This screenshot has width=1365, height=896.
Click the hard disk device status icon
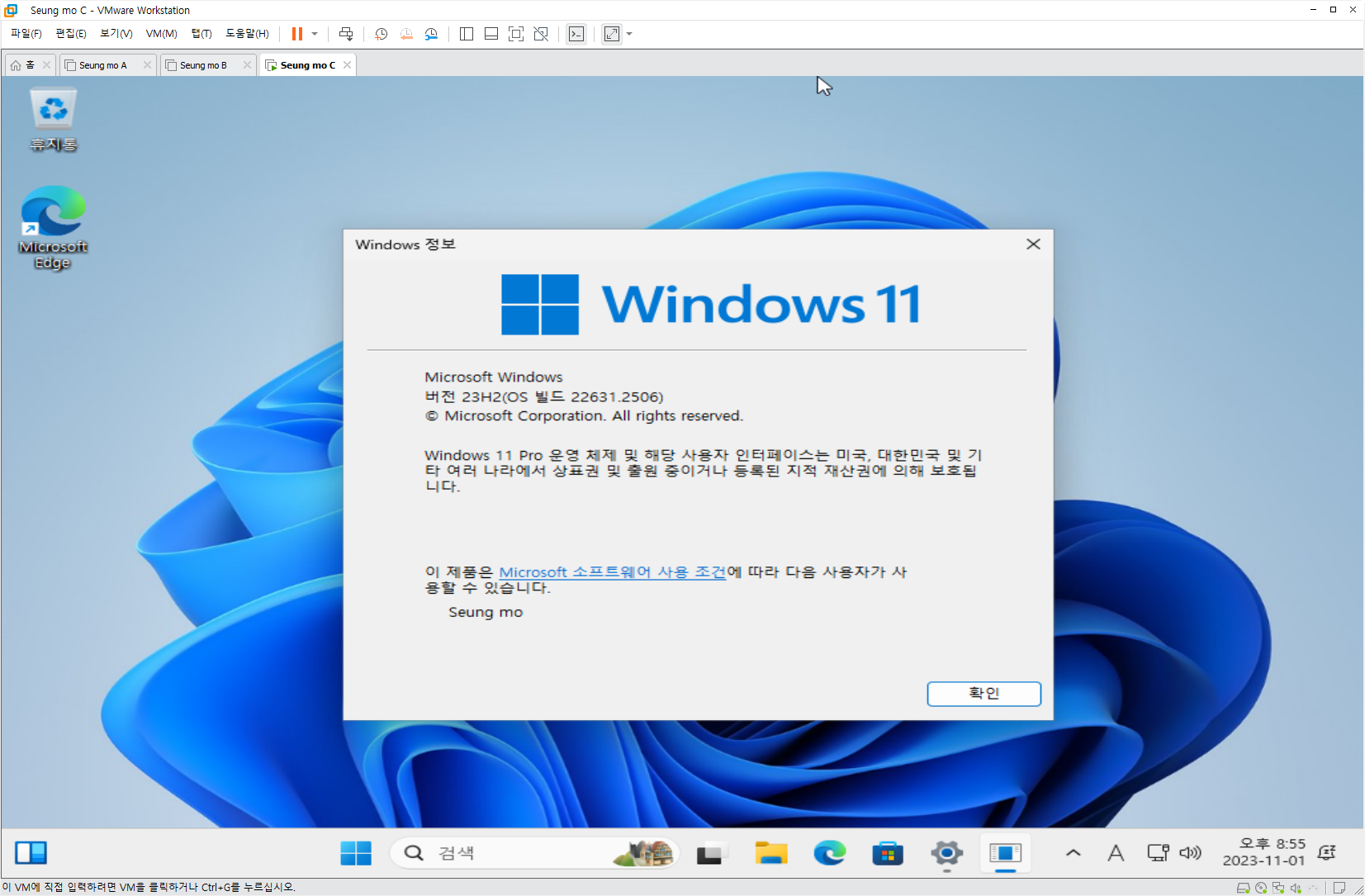(x=1243, y=889)
